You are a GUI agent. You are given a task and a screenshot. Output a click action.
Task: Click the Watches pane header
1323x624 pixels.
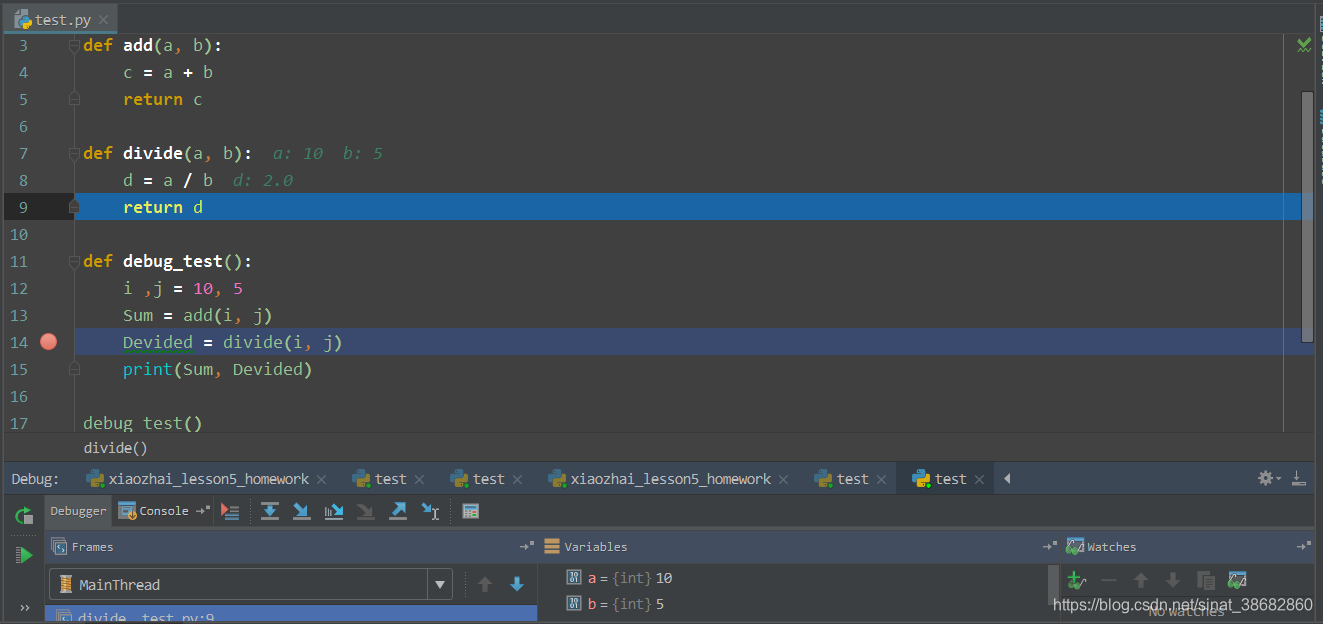[1188, 547]
